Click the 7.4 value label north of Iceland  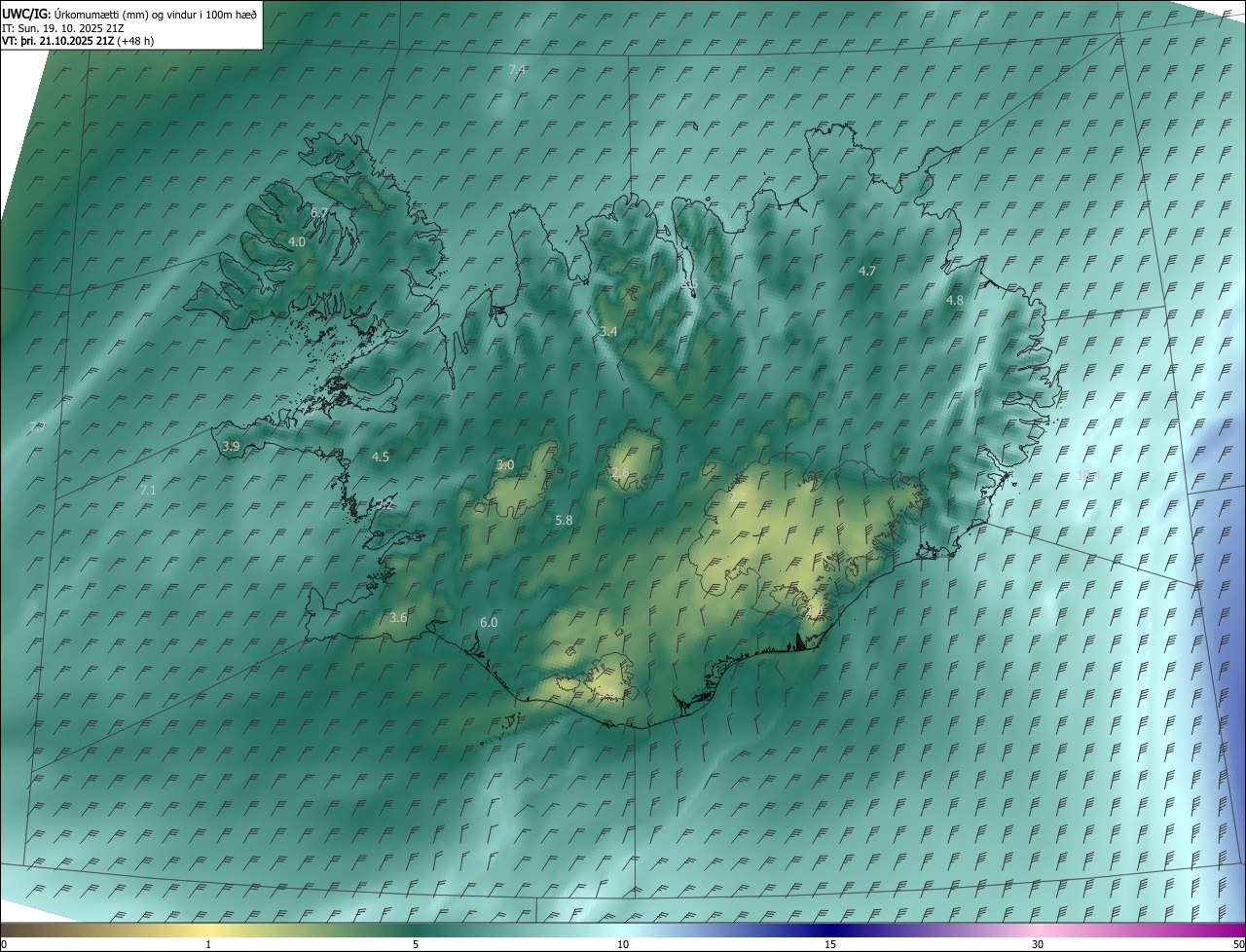517,69
